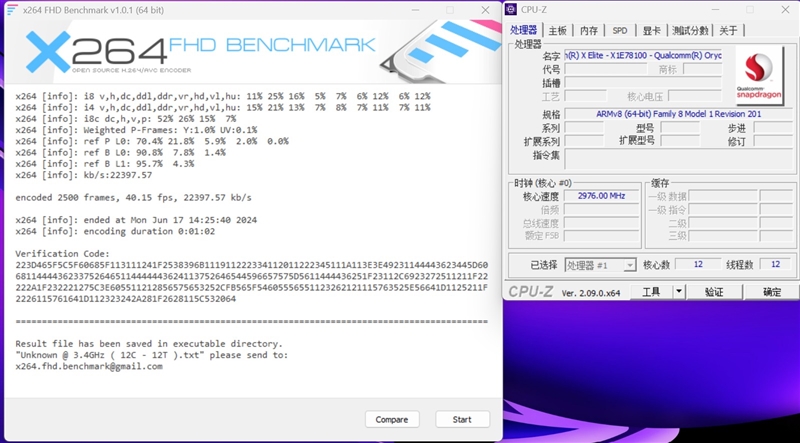
Task: Click the 'ref B L1: 95.7% 4.3%' line
Action: [x=105, y=164]
